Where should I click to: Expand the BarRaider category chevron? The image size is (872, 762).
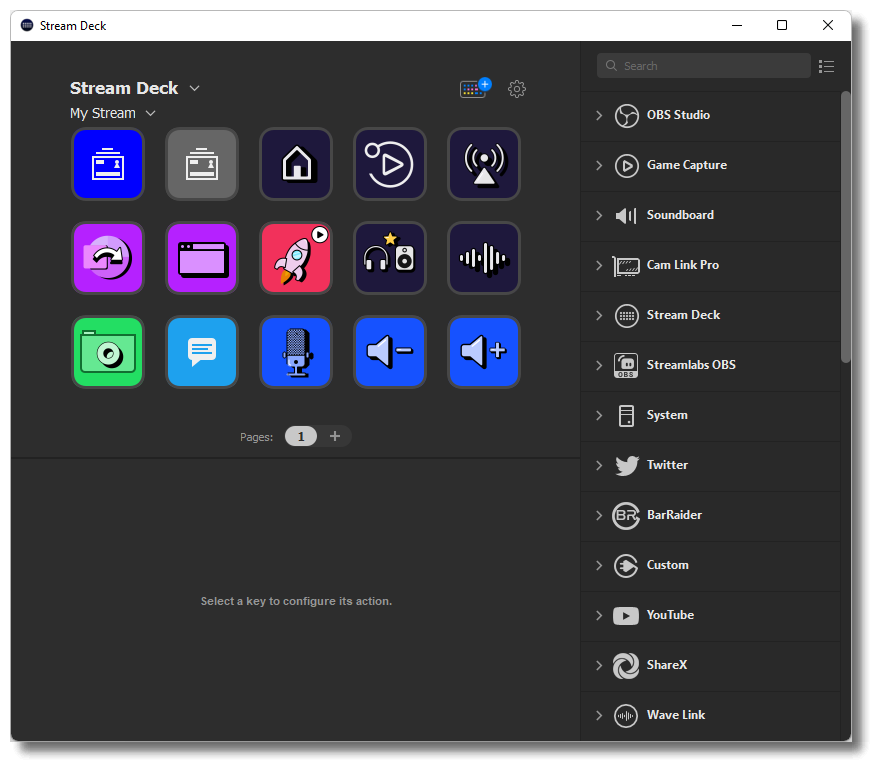(x=599, y=516)
